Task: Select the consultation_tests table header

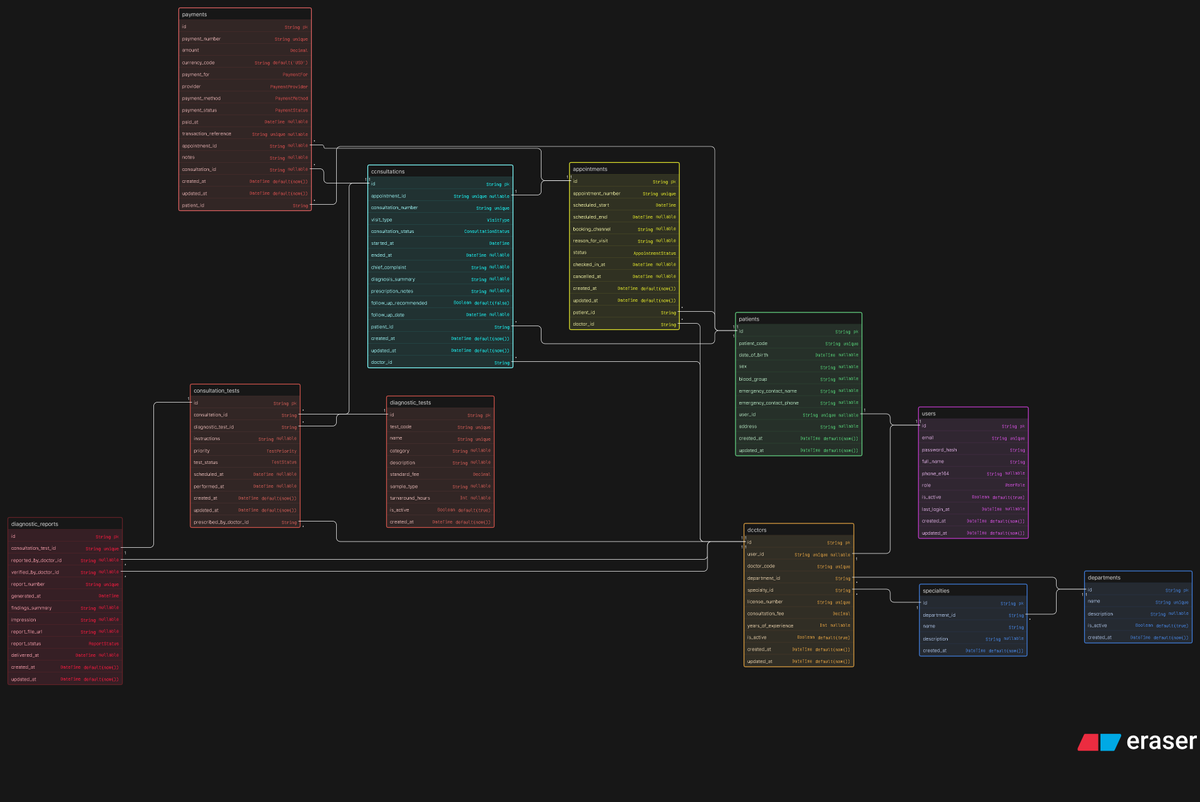Action: pos(245,391)
